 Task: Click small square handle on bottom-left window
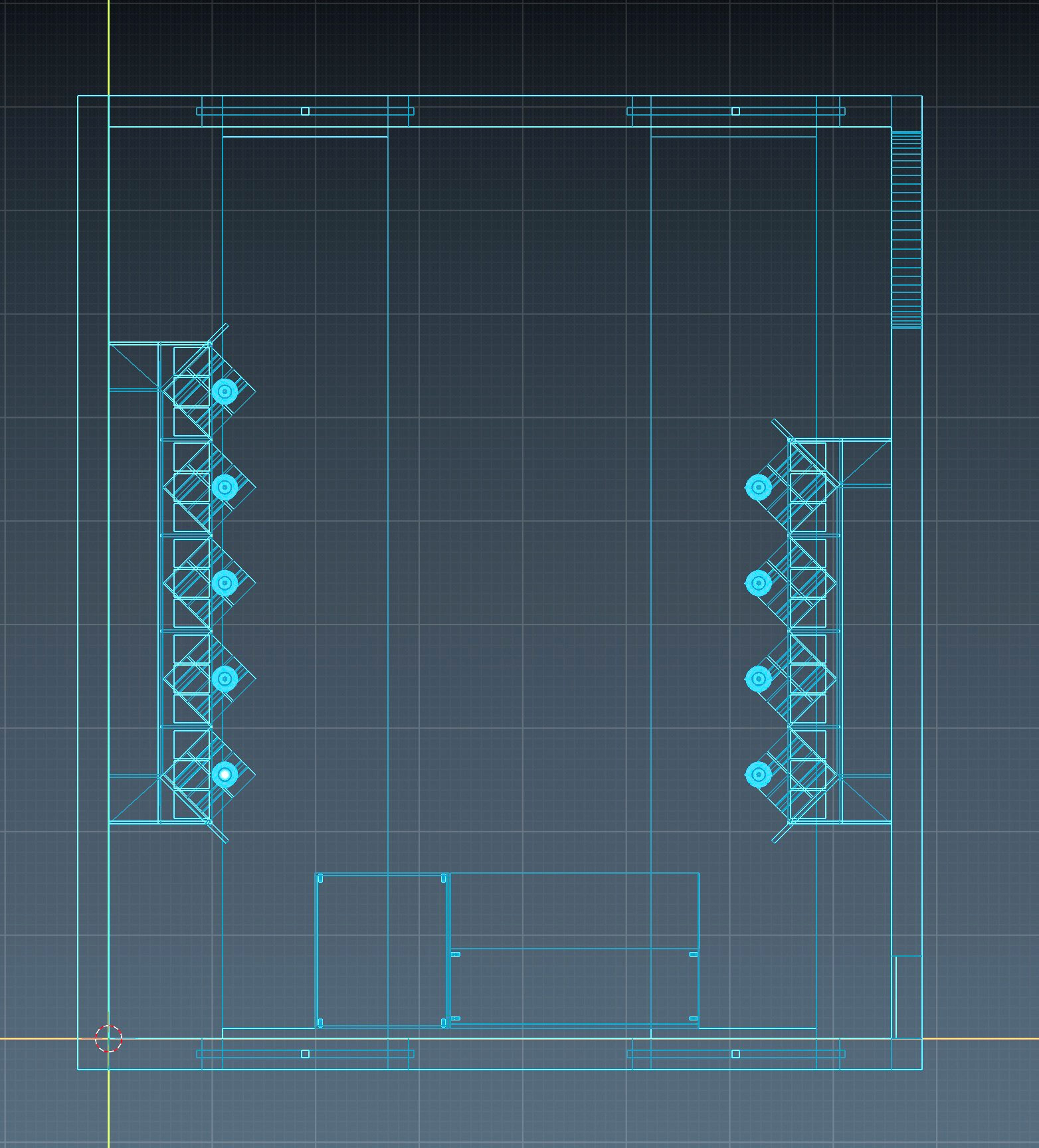point(305,1054)
